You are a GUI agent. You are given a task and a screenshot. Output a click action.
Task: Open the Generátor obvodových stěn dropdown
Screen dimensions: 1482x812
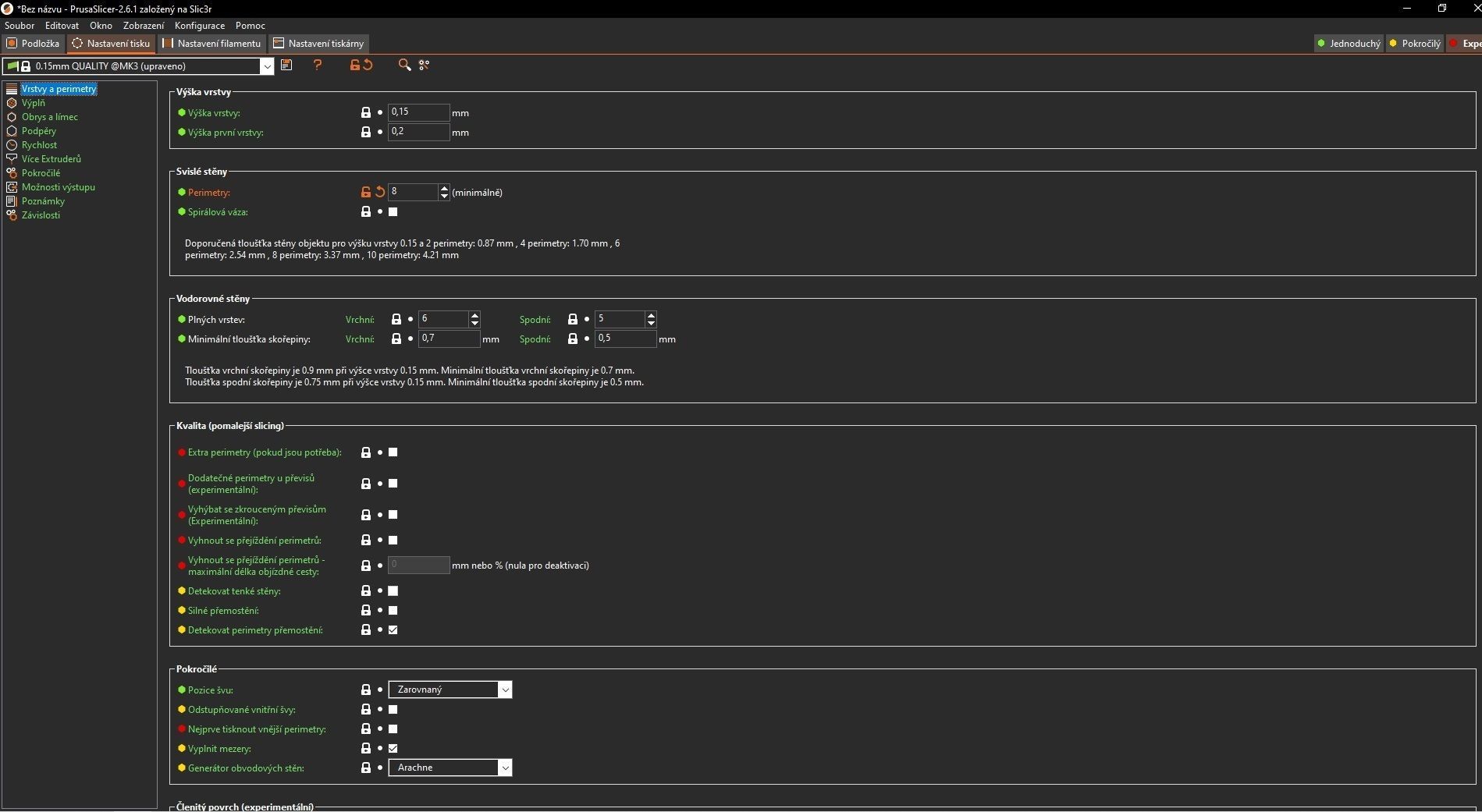coord(450,768)
